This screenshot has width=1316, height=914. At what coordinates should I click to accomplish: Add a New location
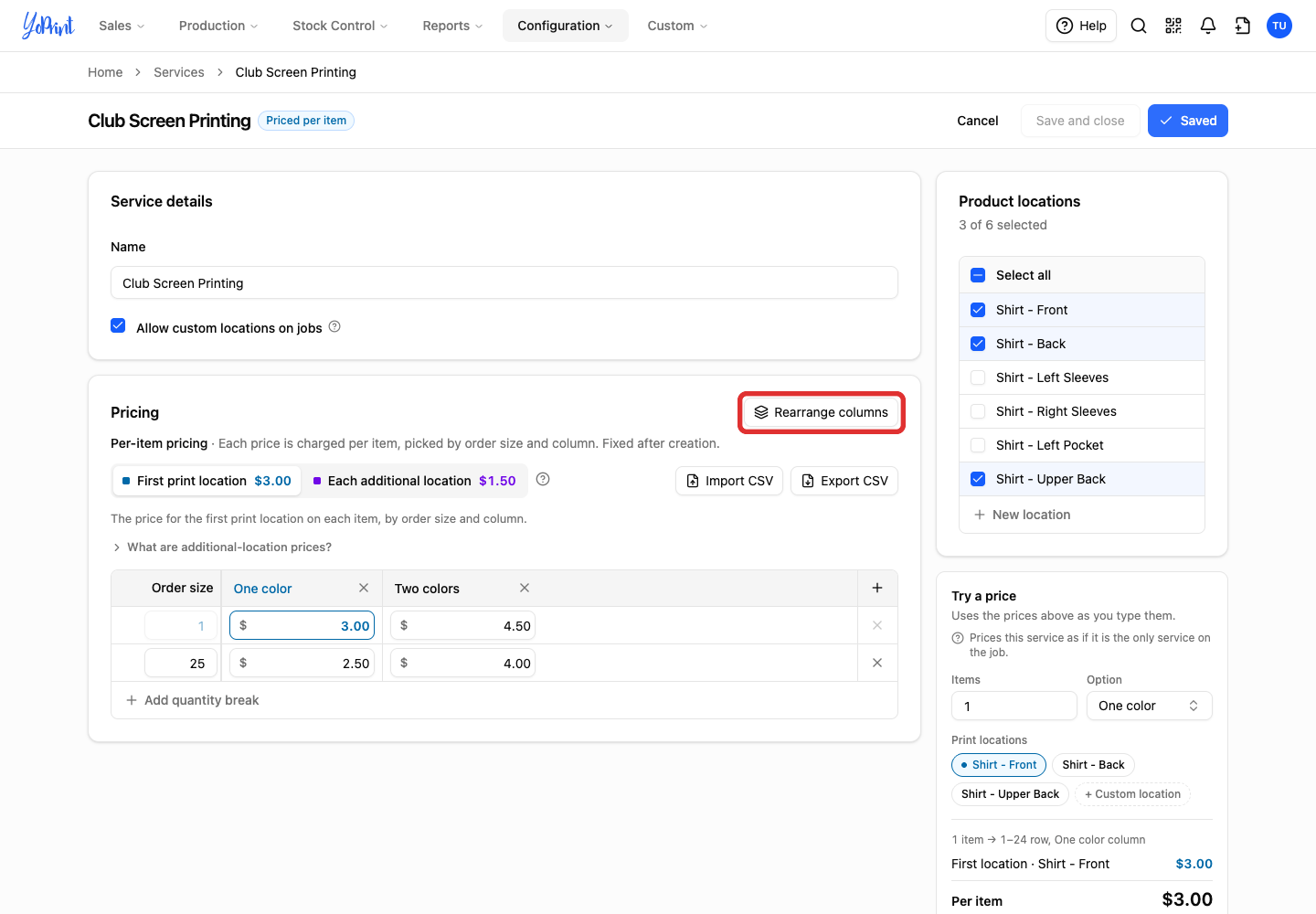pos(1023,515)
